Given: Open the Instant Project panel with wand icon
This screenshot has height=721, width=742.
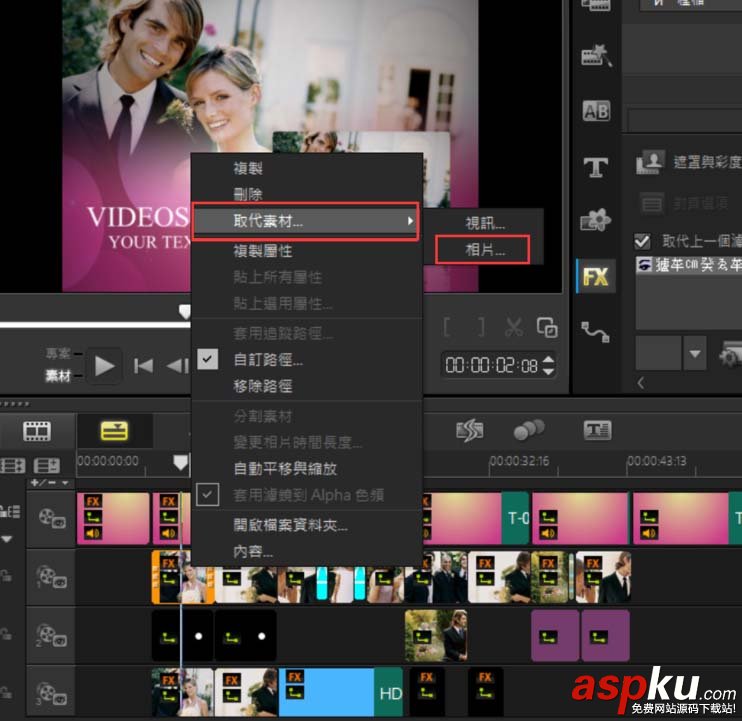Looking at the screenshot, I should (x=596, y=56).
